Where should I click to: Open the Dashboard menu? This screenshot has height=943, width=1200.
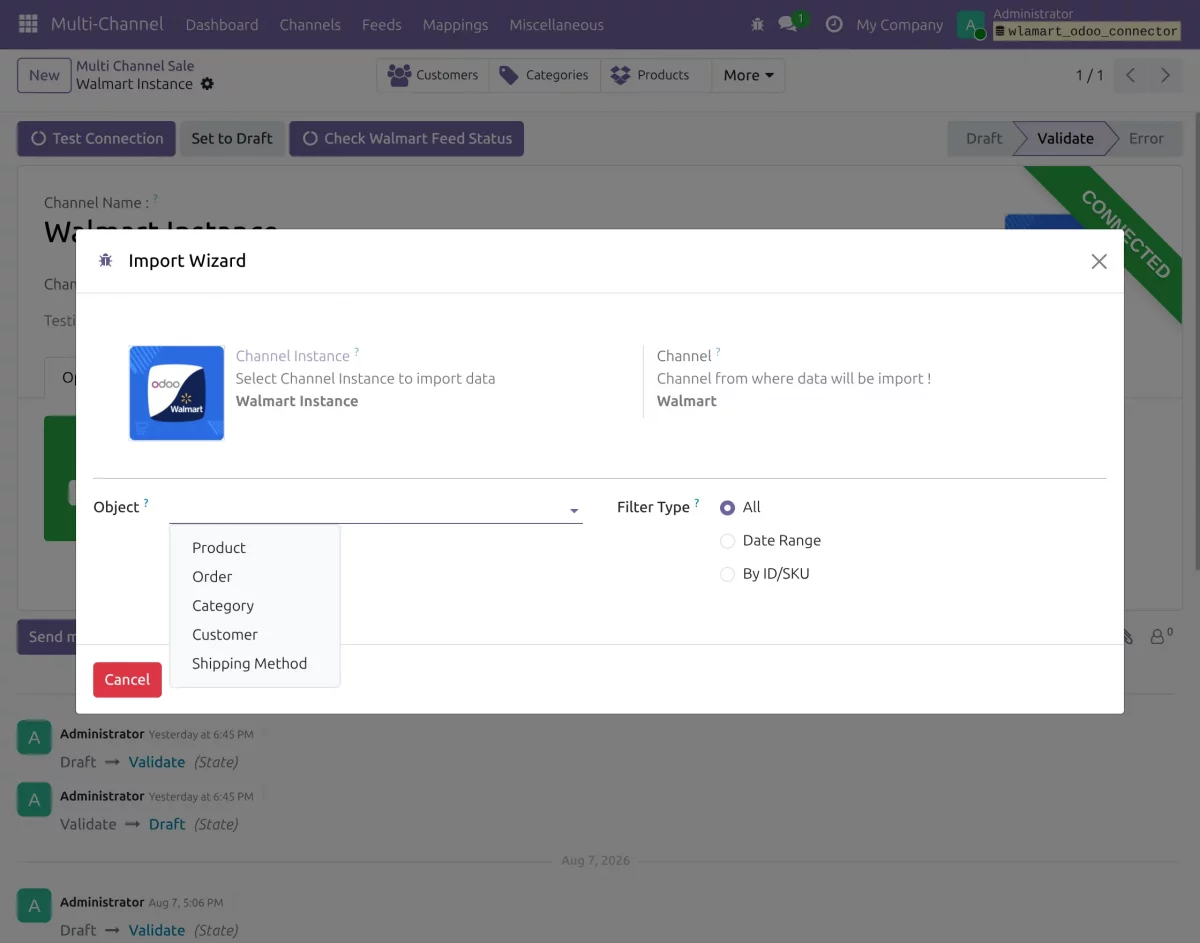pos(222,24)
